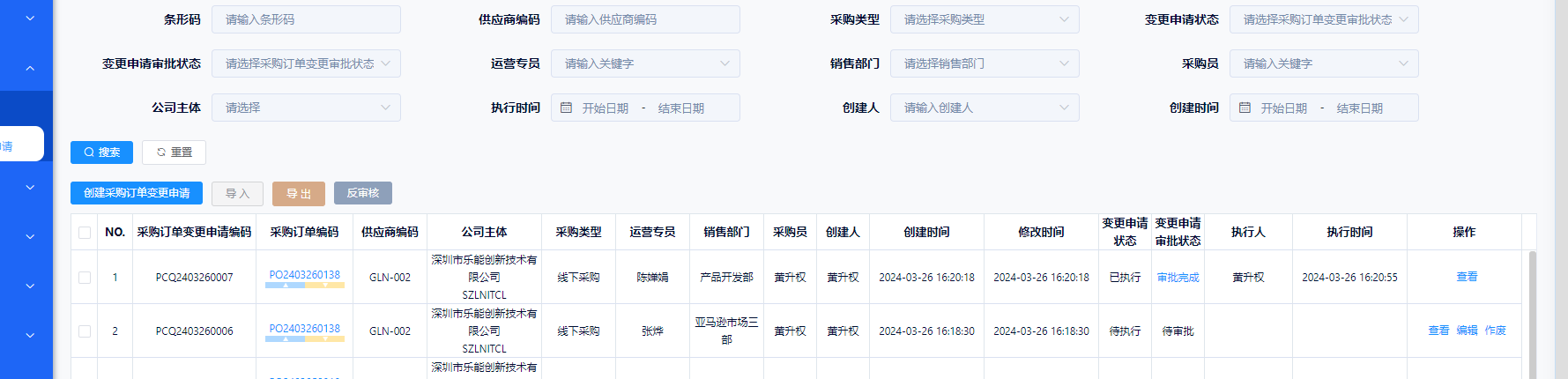Click 创建采购订单变更申请 button

click(x=137, y=193)
